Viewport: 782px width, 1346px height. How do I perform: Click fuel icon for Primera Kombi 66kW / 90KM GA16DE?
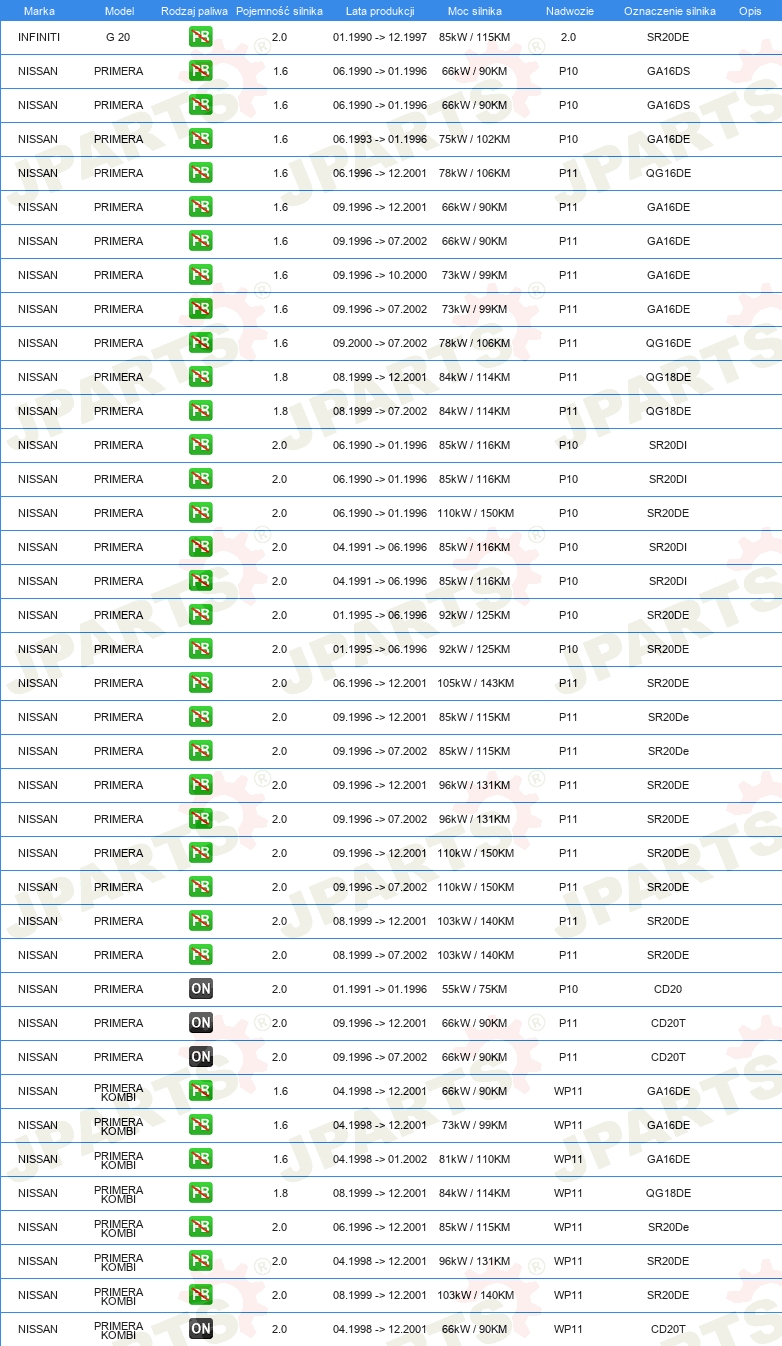(200, 1091)
